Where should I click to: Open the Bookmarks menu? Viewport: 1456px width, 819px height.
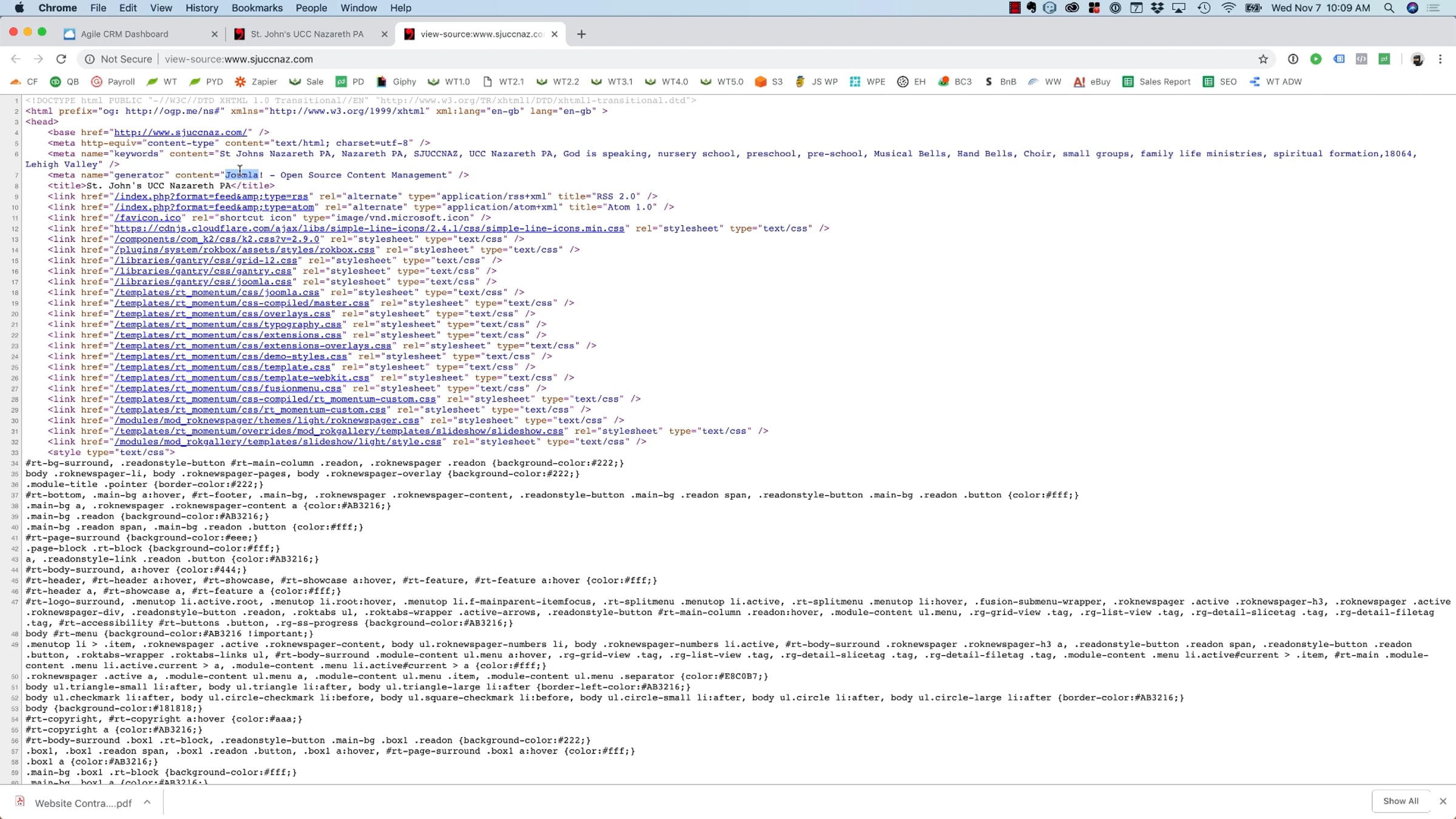(257, 8)
